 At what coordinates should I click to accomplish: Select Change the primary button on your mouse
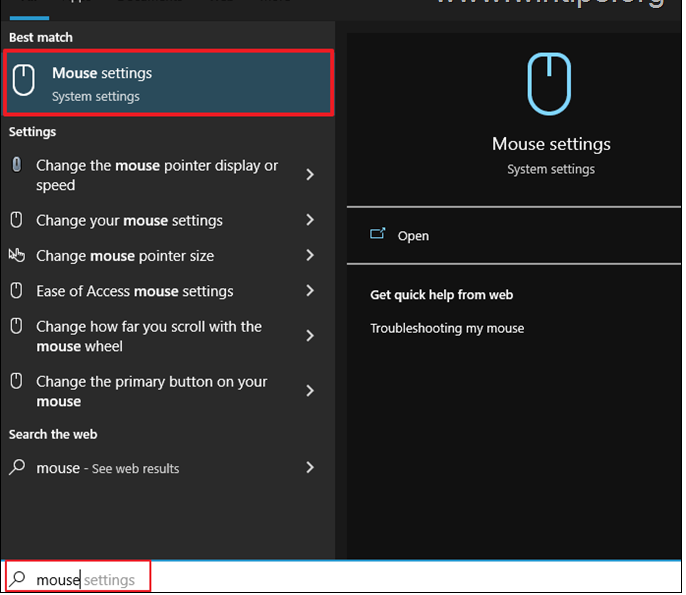tap(151, 391)
